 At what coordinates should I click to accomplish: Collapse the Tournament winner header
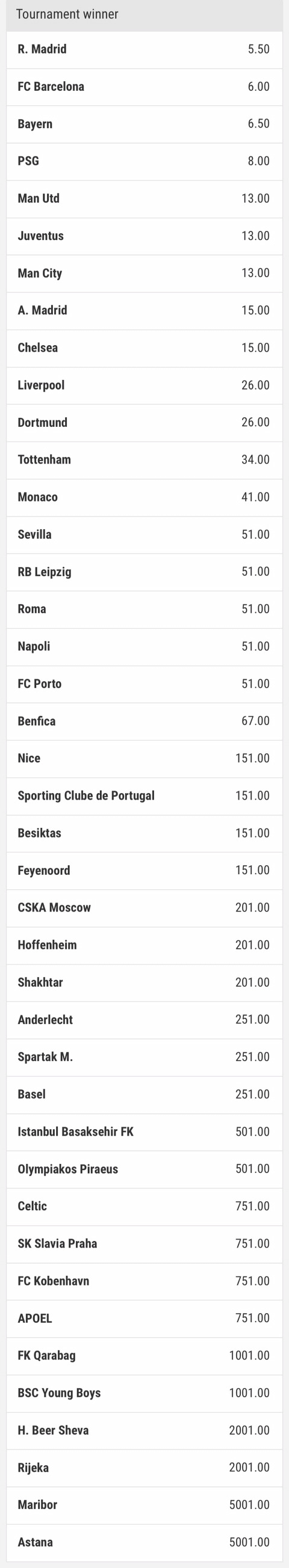144,14
